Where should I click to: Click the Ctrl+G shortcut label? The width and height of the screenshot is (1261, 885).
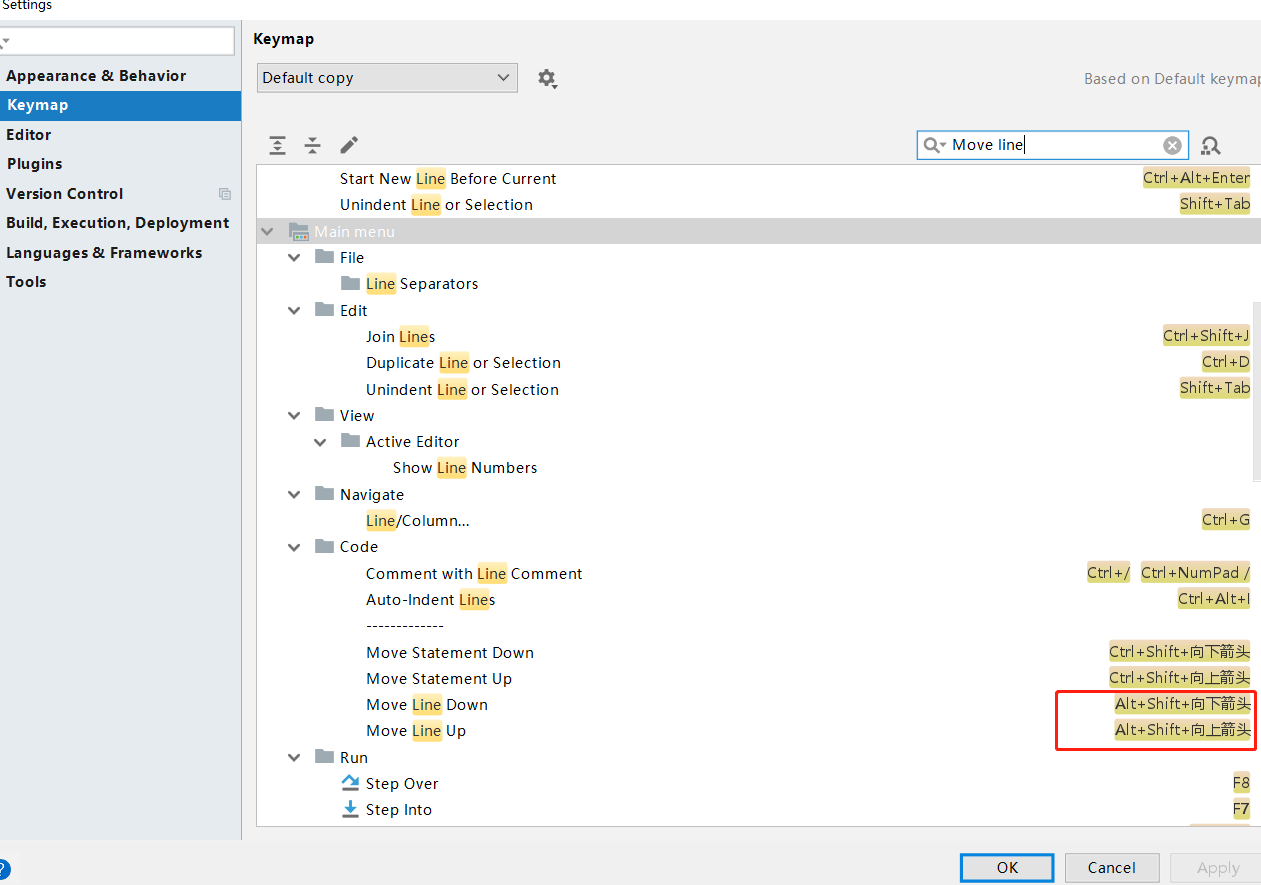click(x=1226, y=520)
